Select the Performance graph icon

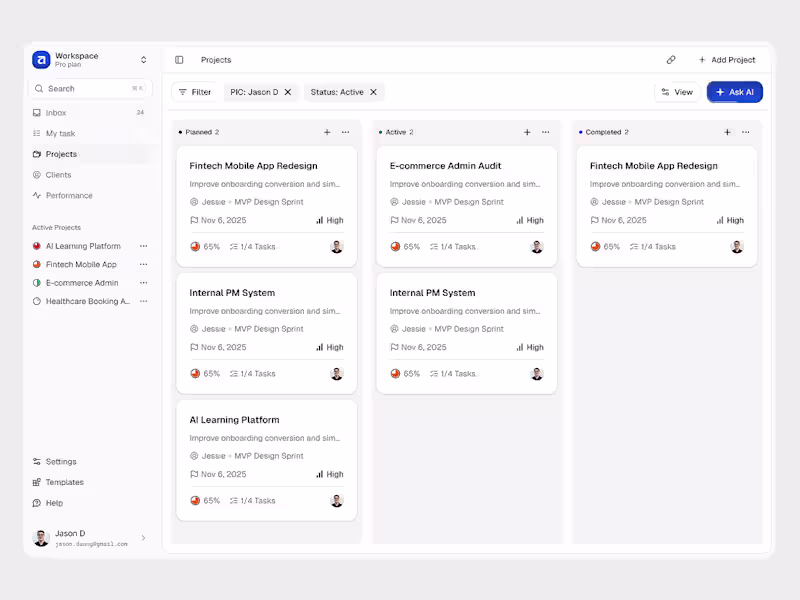pos(38,196)
